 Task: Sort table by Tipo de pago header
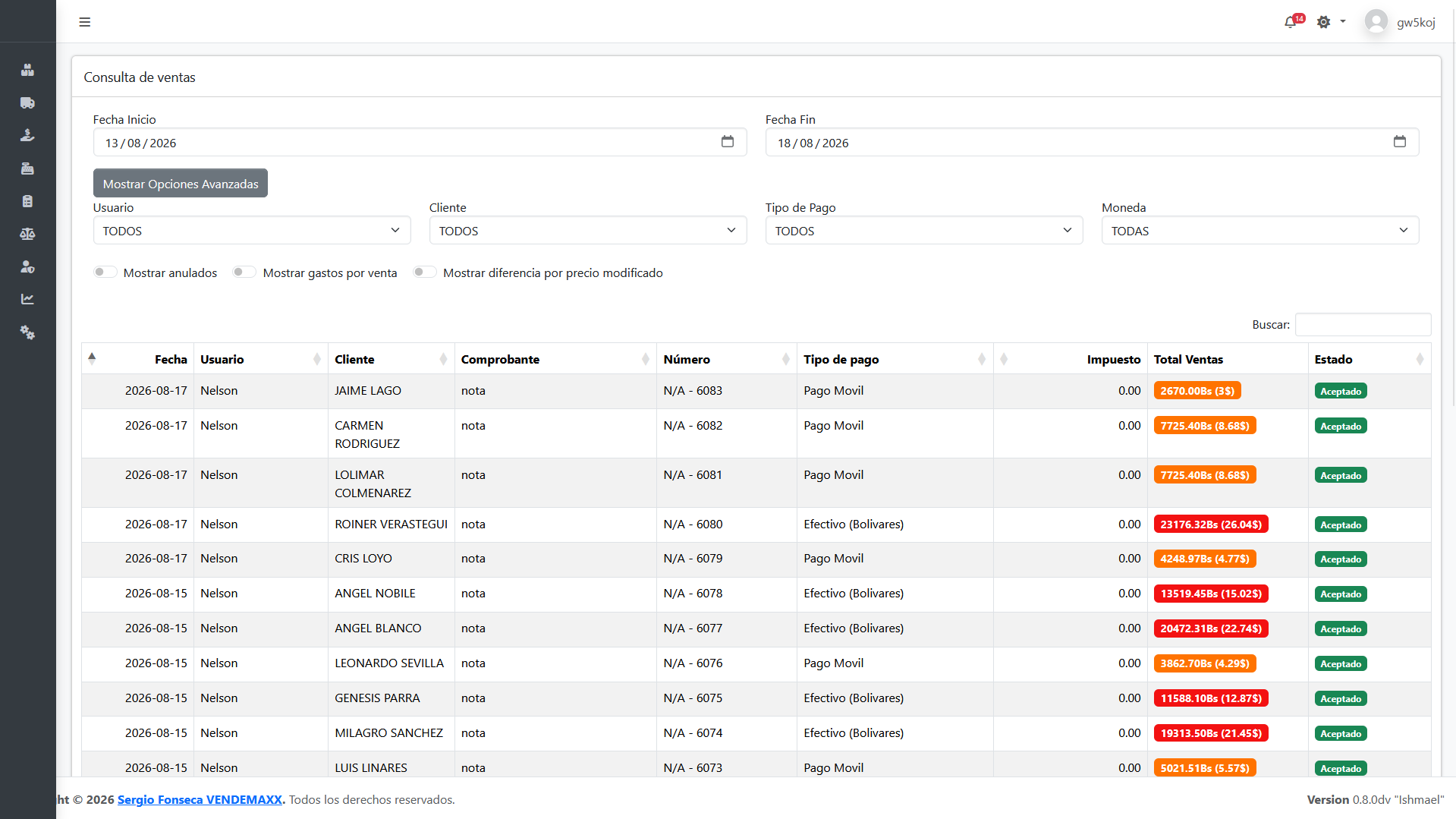tap(895, 359)
